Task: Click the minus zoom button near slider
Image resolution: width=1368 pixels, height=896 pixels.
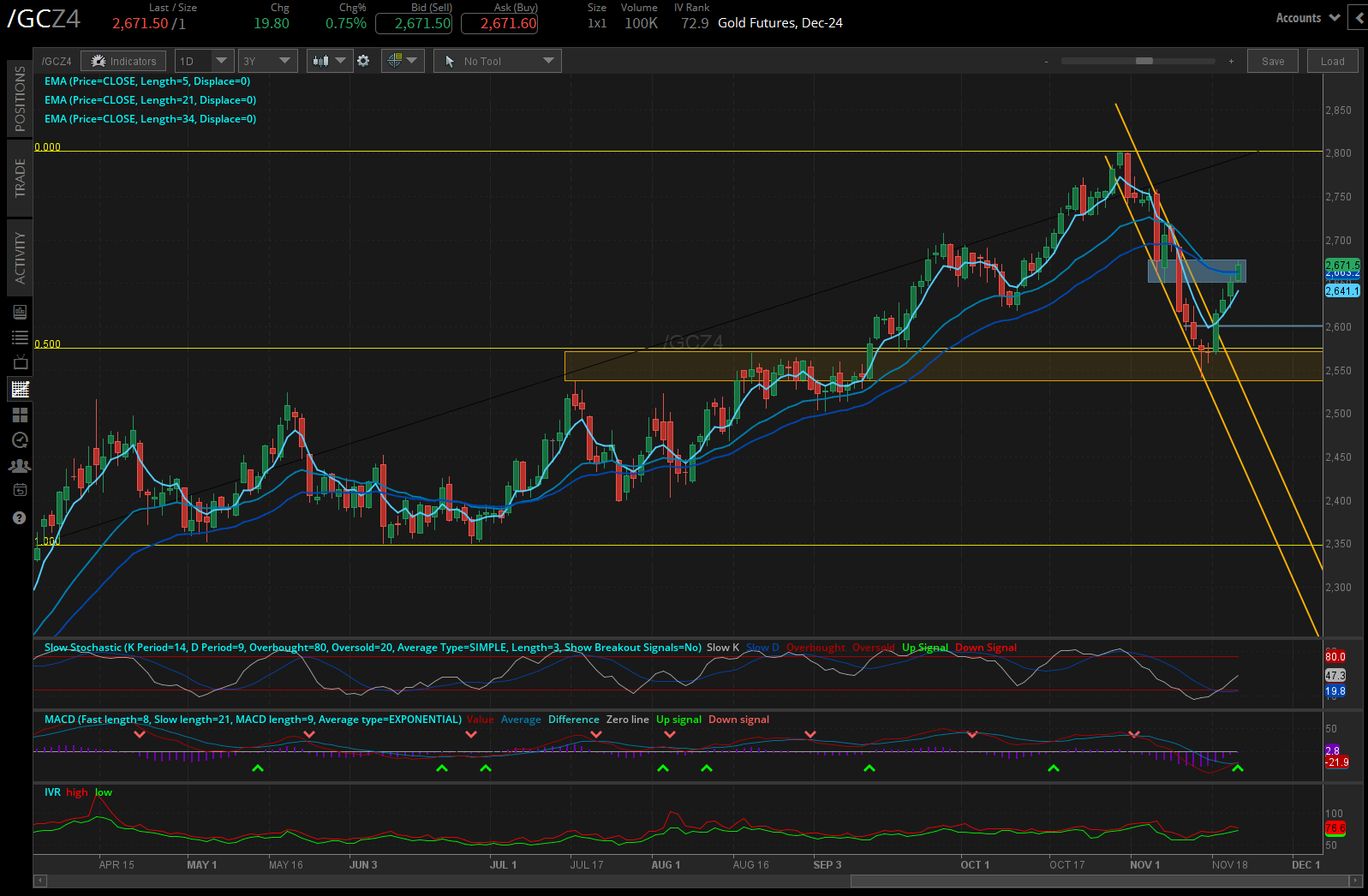Action: [1046, 61]
